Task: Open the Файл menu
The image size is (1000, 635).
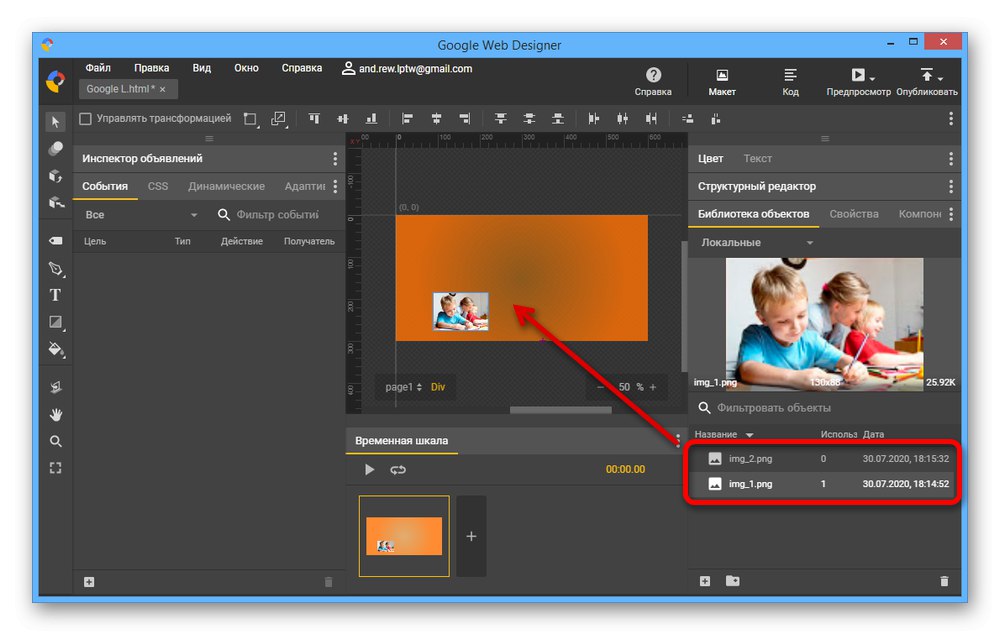Action: pos(98,68)
